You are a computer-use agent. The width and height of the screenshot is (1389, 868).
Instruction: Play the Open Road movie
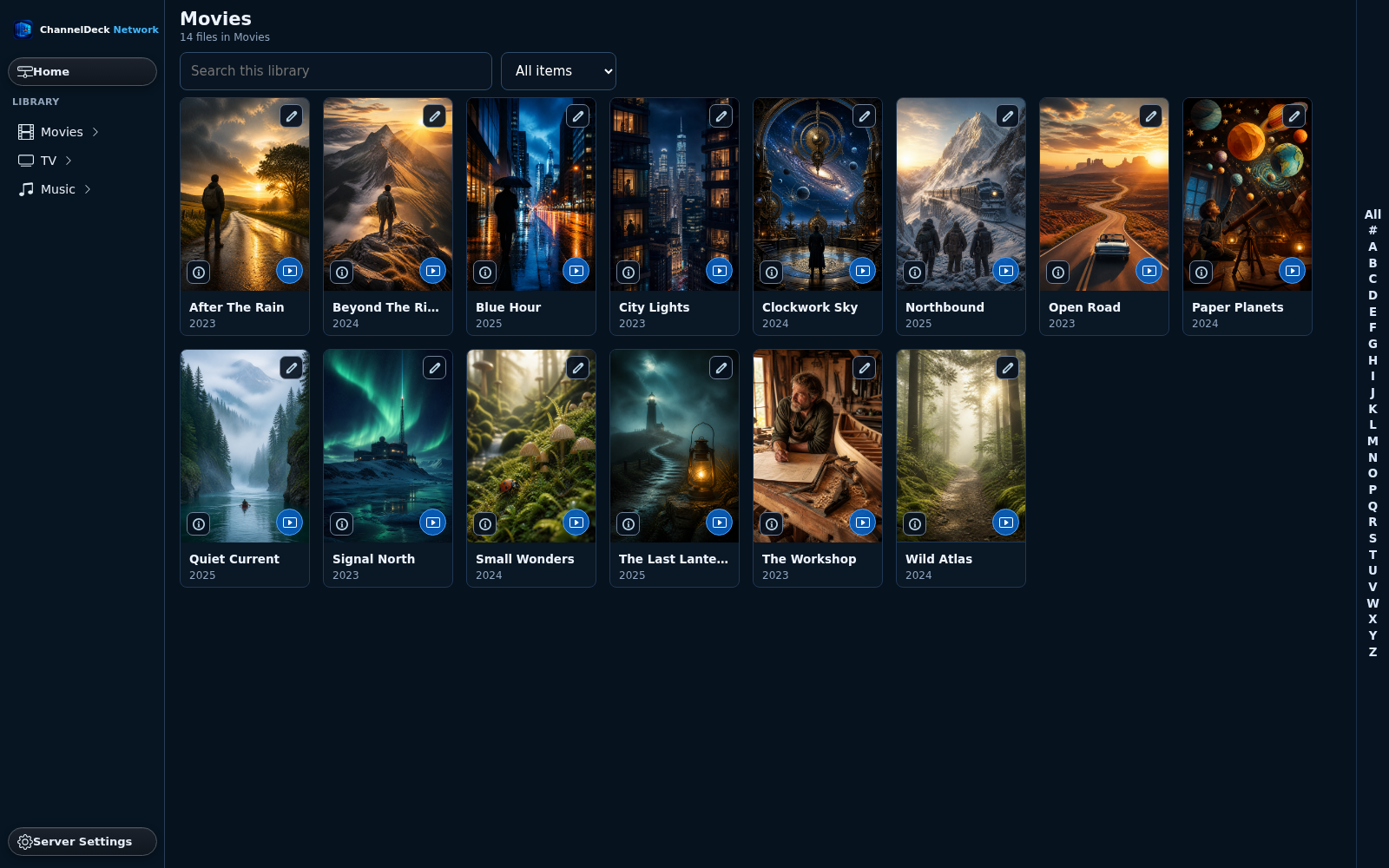click(x=1149, y=271)
